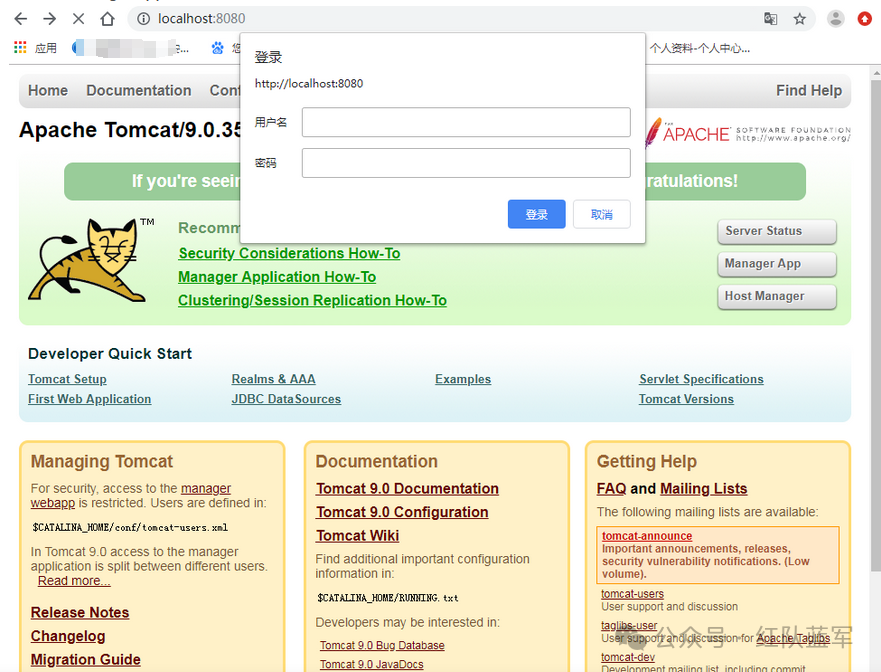Screen dimensions: 881x672
Task: Open the First Web Application link
Action: click(90, 399)
